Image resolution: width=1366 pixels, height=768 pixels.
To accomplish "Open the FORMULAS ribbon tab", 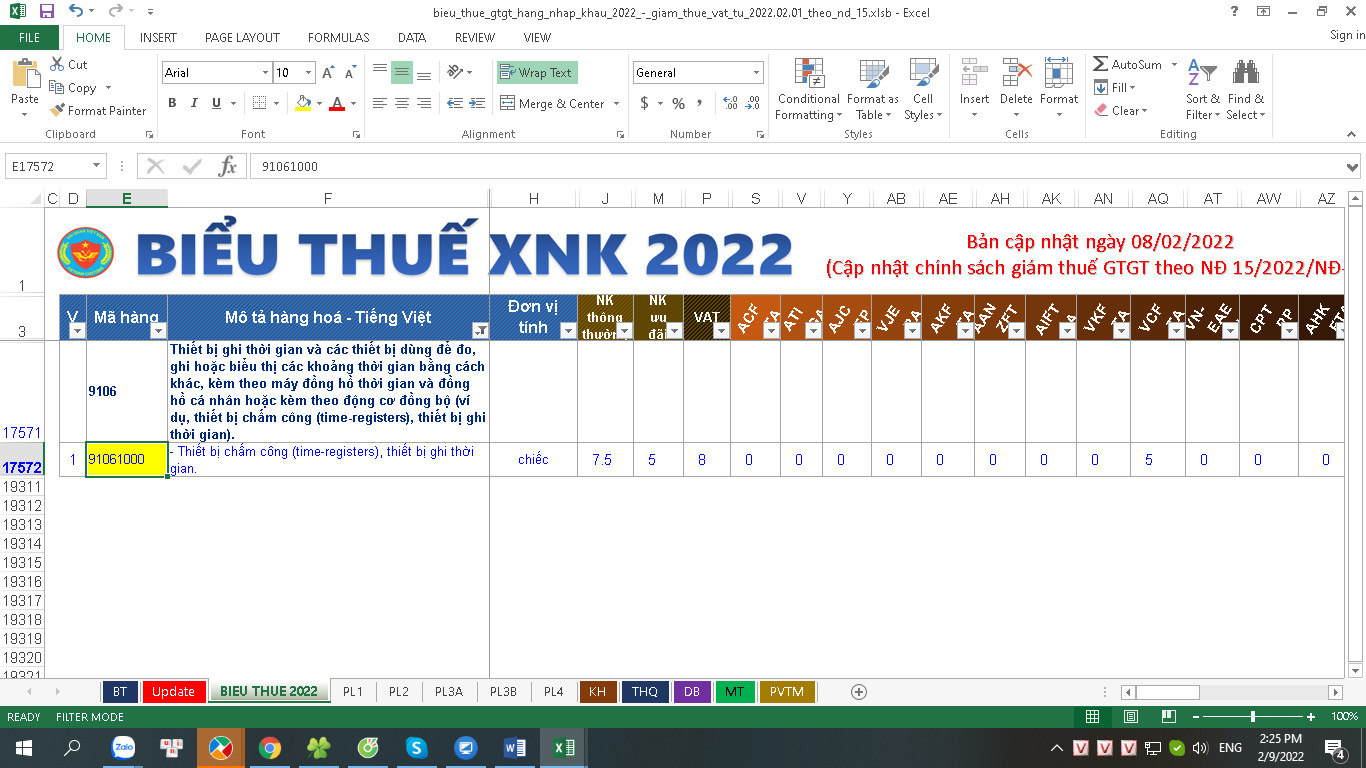I will click(338, 37).
